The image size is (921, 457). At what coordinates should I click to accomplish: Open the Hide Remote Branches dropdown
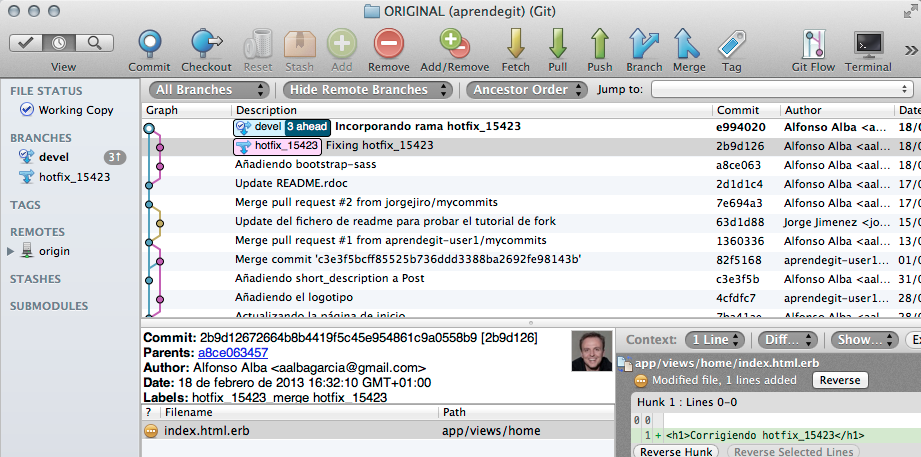coord(370,89)
